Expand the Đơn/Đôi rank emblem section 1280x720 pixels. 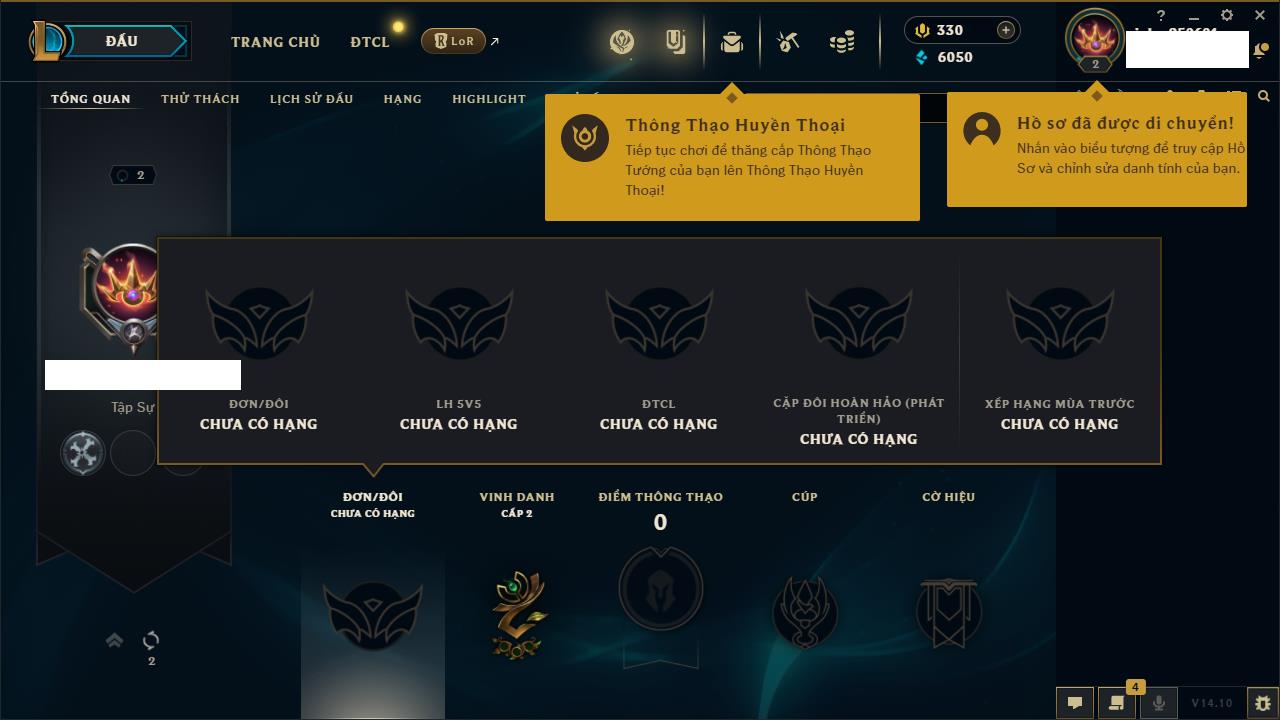pyautogui.click(x=373, y=613)
